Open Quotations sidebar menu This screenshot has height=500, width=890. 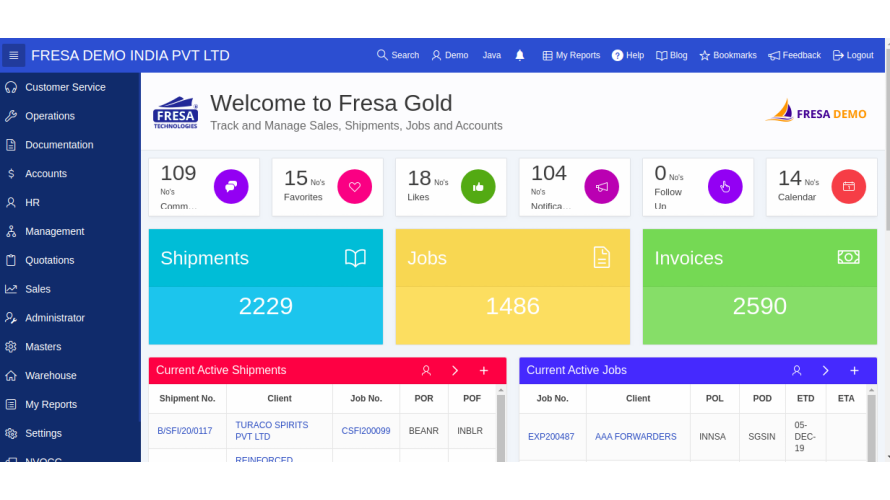click(x=70, y=260)
